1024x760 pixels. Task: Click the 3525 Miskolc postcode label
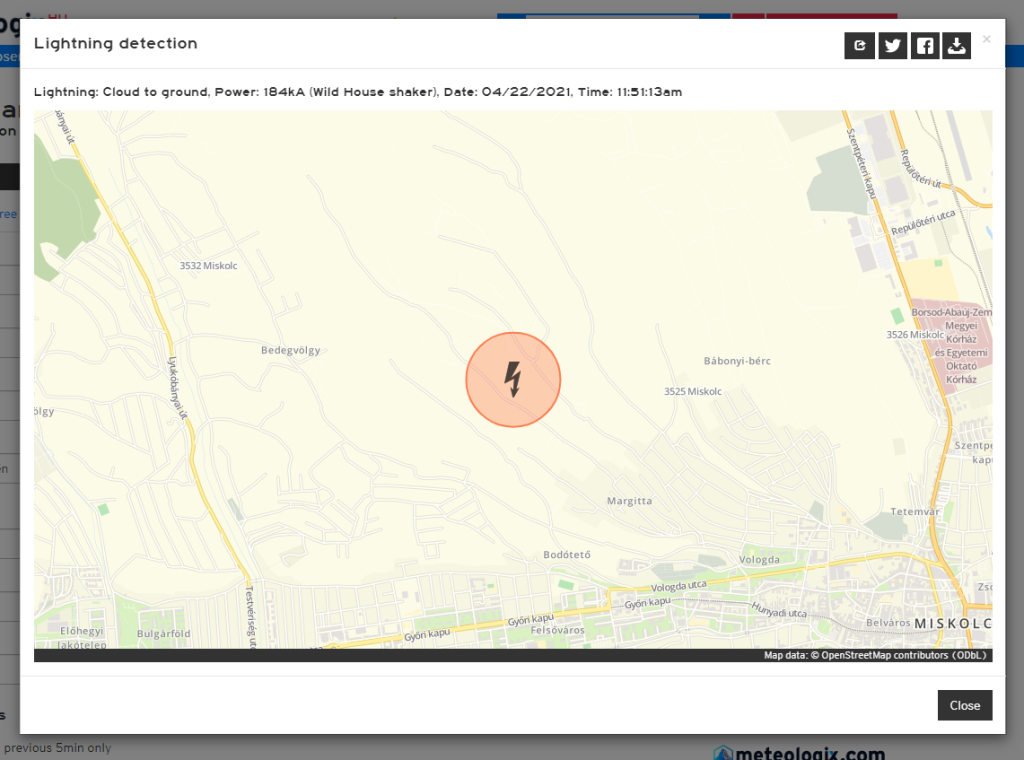[x=692, y=391]
